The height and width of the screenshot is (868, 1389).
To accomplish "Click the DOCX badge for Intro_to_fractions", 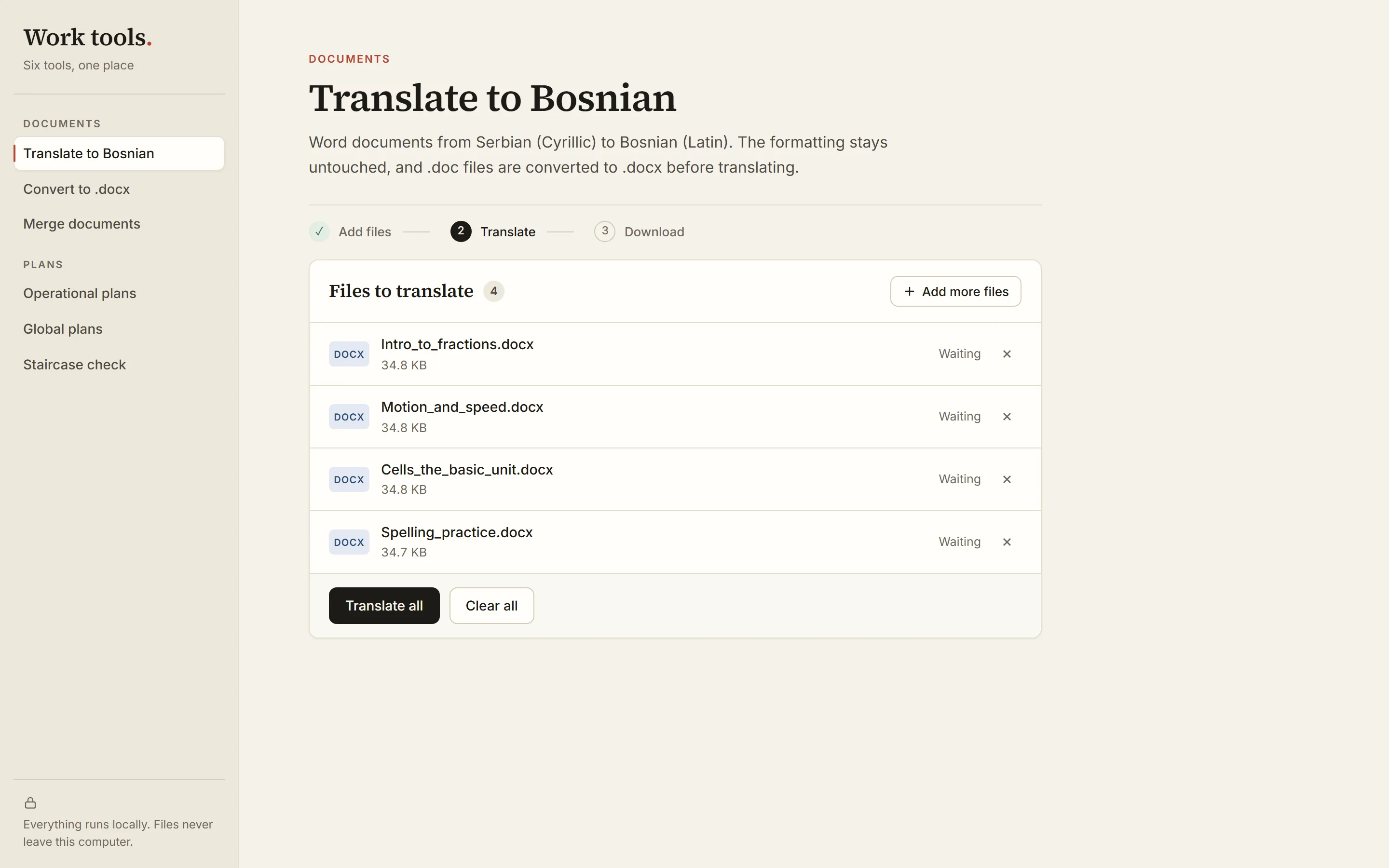I will [x=349, y=354].
